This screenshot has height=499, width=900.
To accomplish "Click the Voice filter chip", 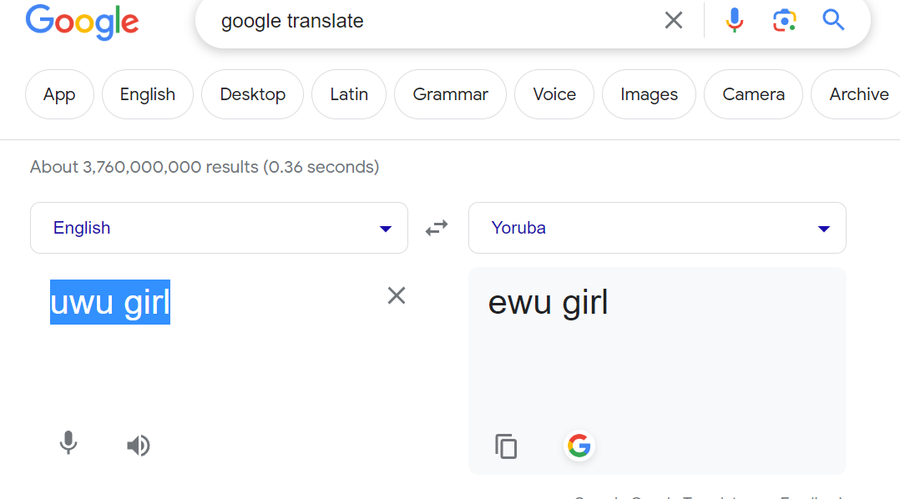I will pyautogui.click(x=554, y=94).
